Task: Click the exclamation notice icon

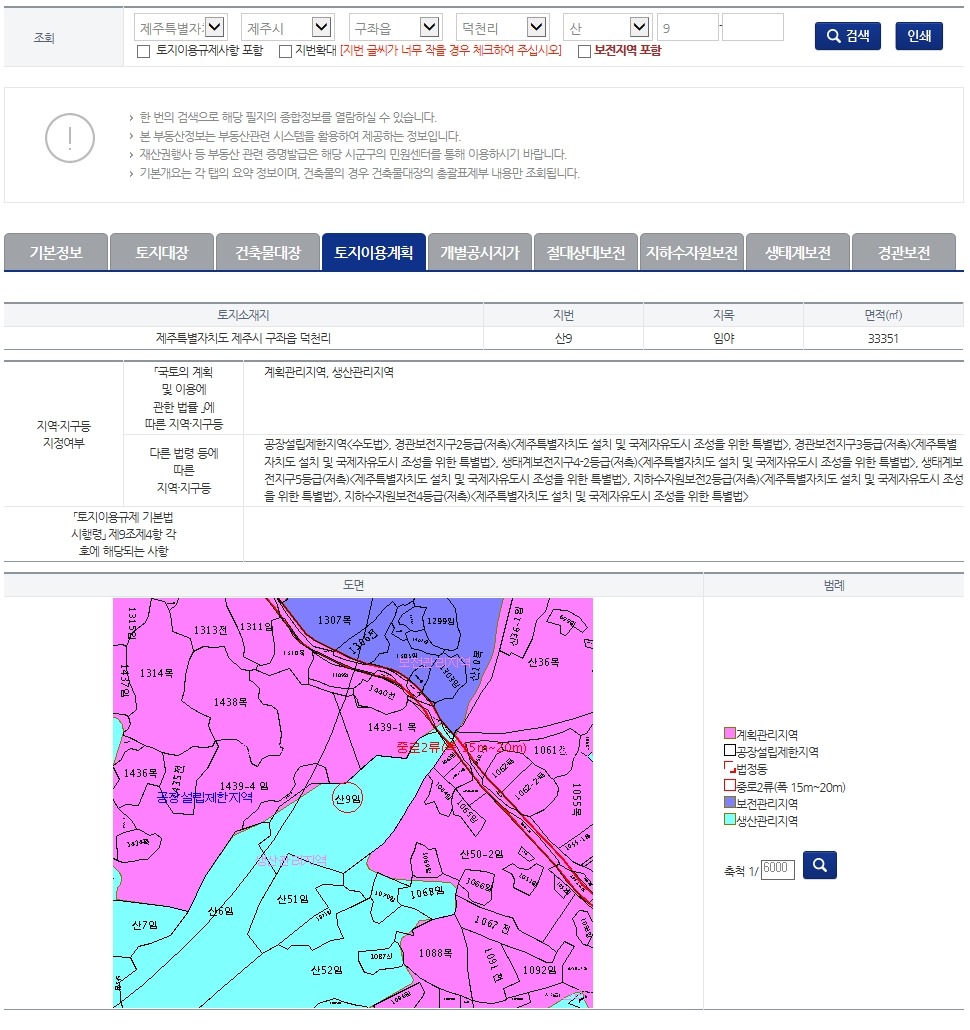Action: coord(70,138)
